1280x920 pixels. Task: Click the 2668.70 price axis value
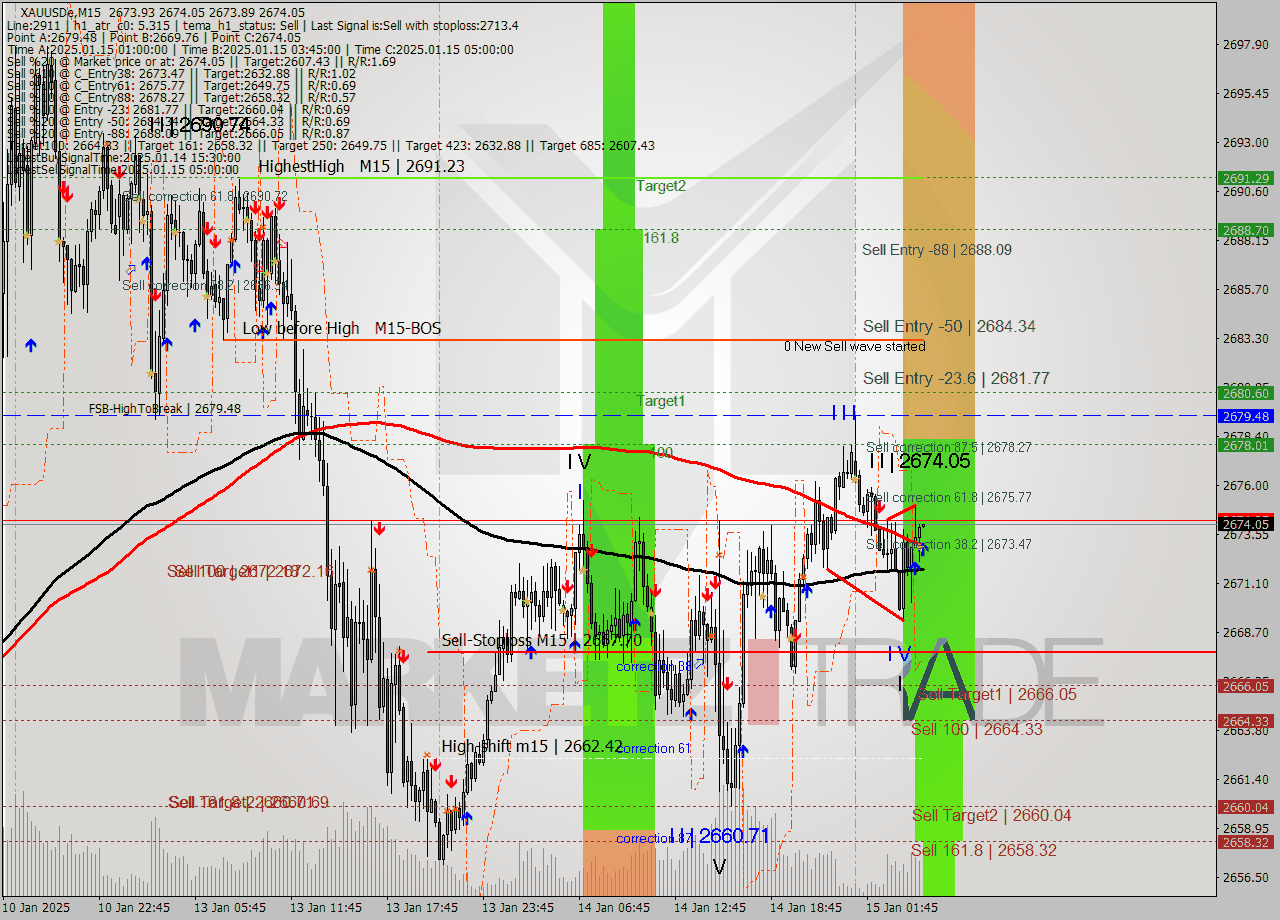tap(1245, 632)
